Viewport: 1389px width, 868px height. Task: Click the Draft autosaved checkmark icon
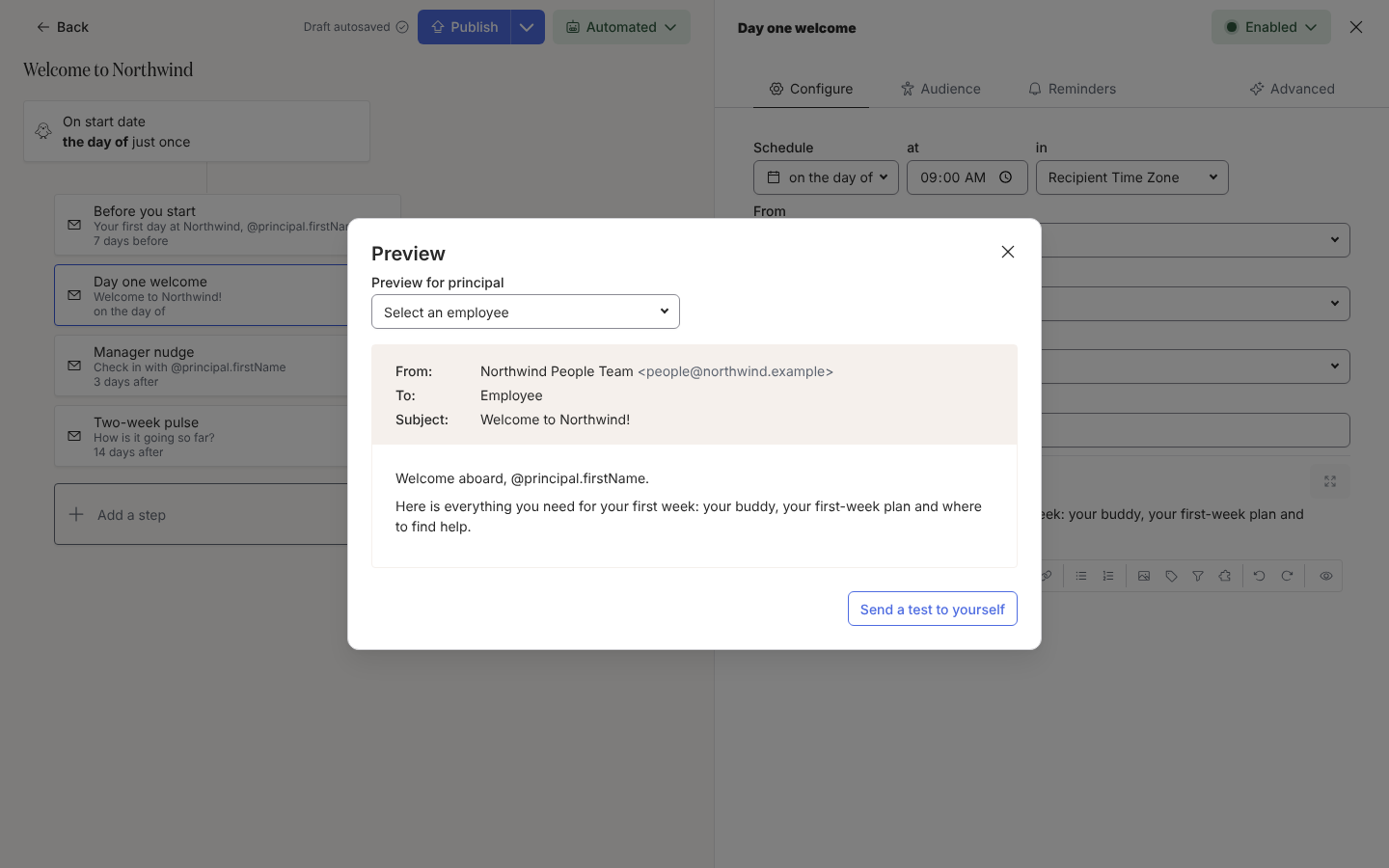tap(402, 27)
